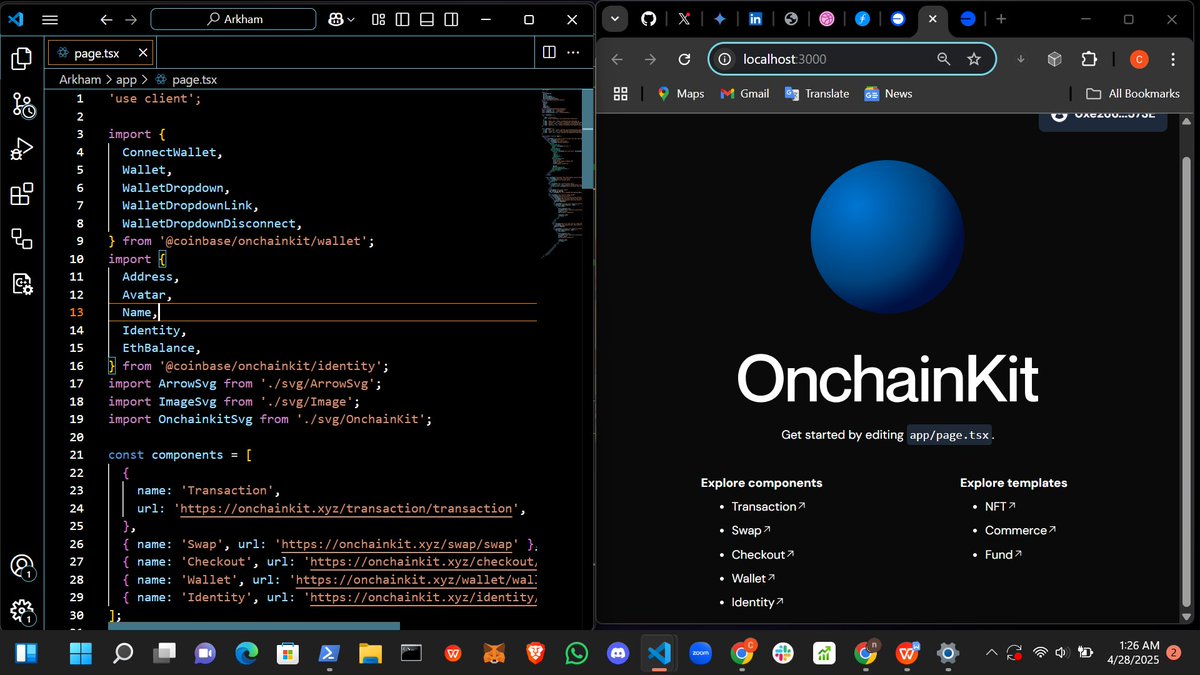View site information icon in address bar

point(725,59)
